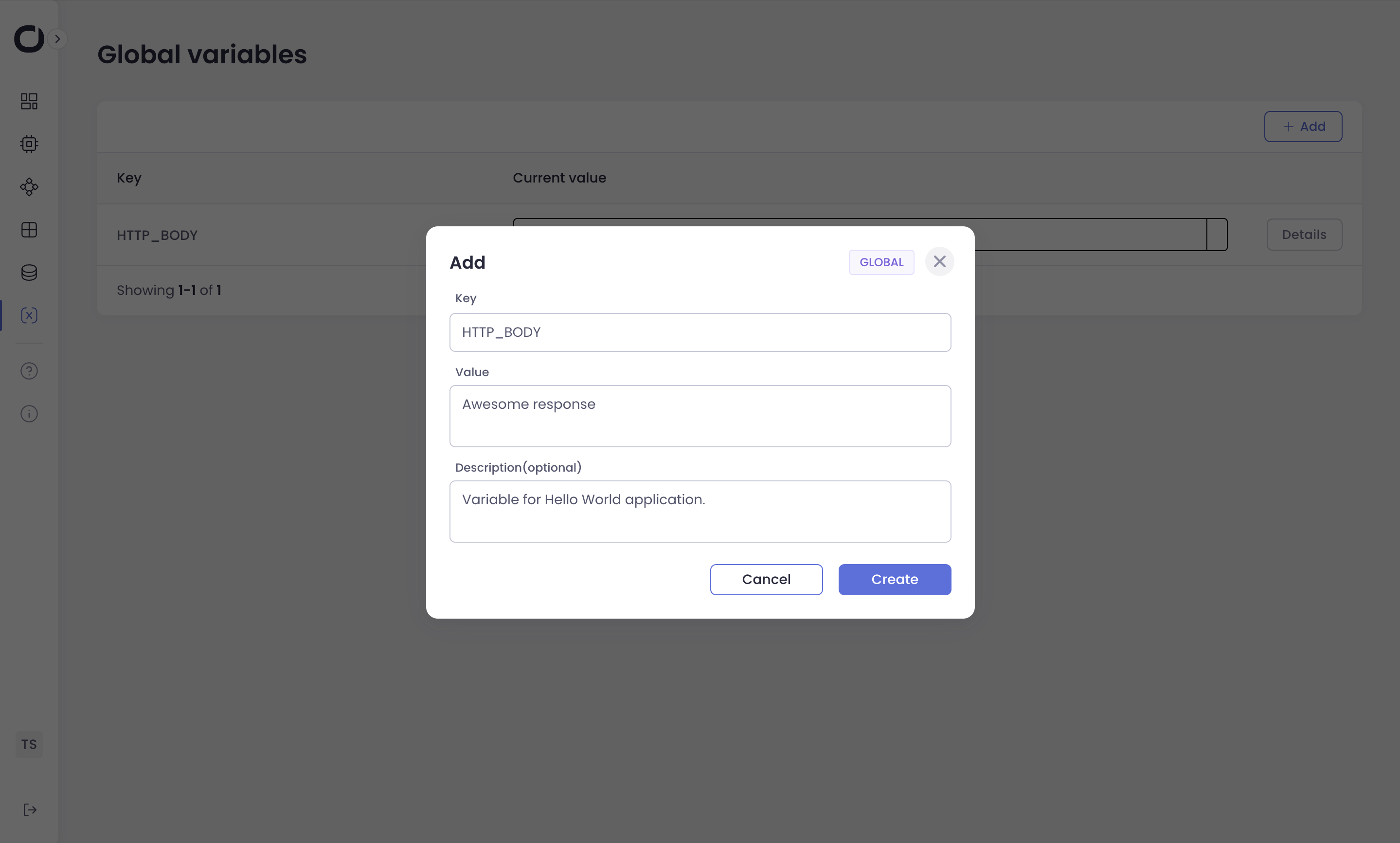Viewport: 1400px width, 843px height.
Task: Select the connected nodes icon in sidebar
Action: (29, 187)
